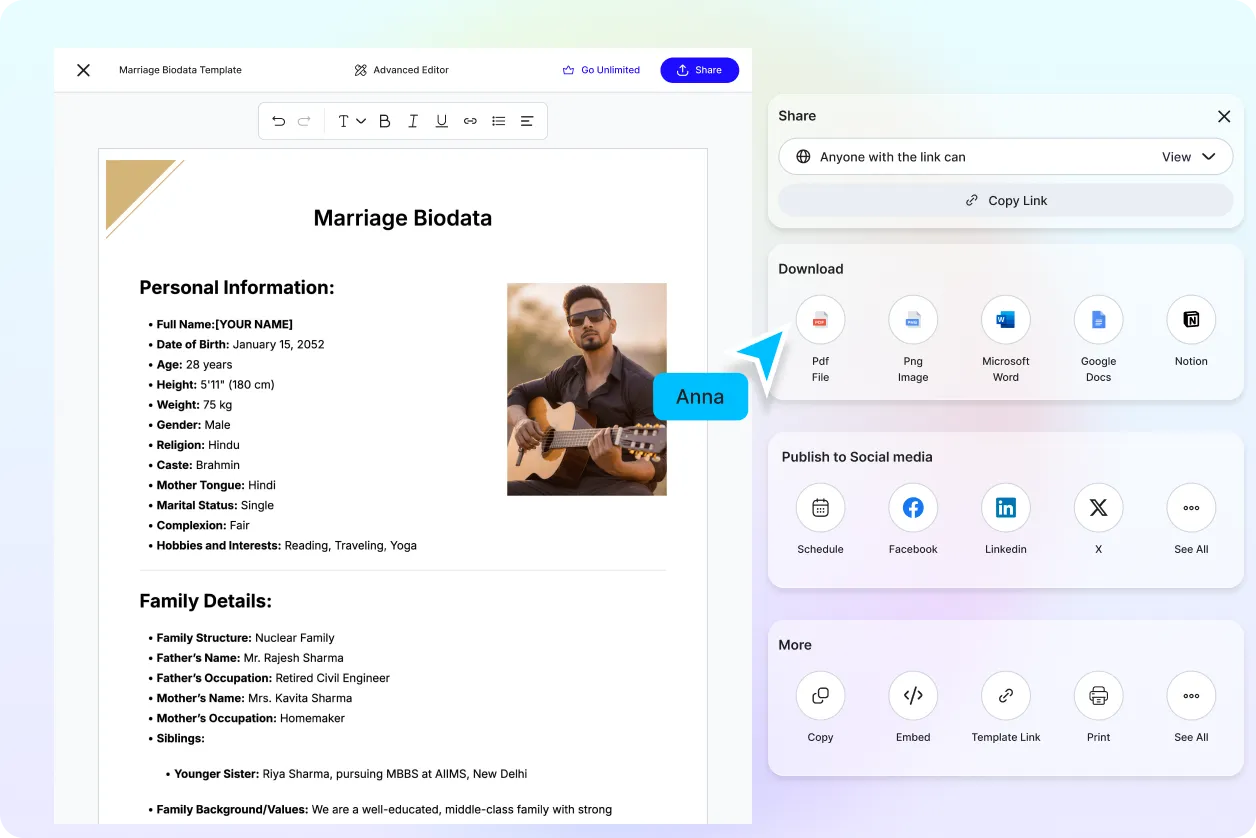Apply bulleted list formatting

[x=498, y=121]
